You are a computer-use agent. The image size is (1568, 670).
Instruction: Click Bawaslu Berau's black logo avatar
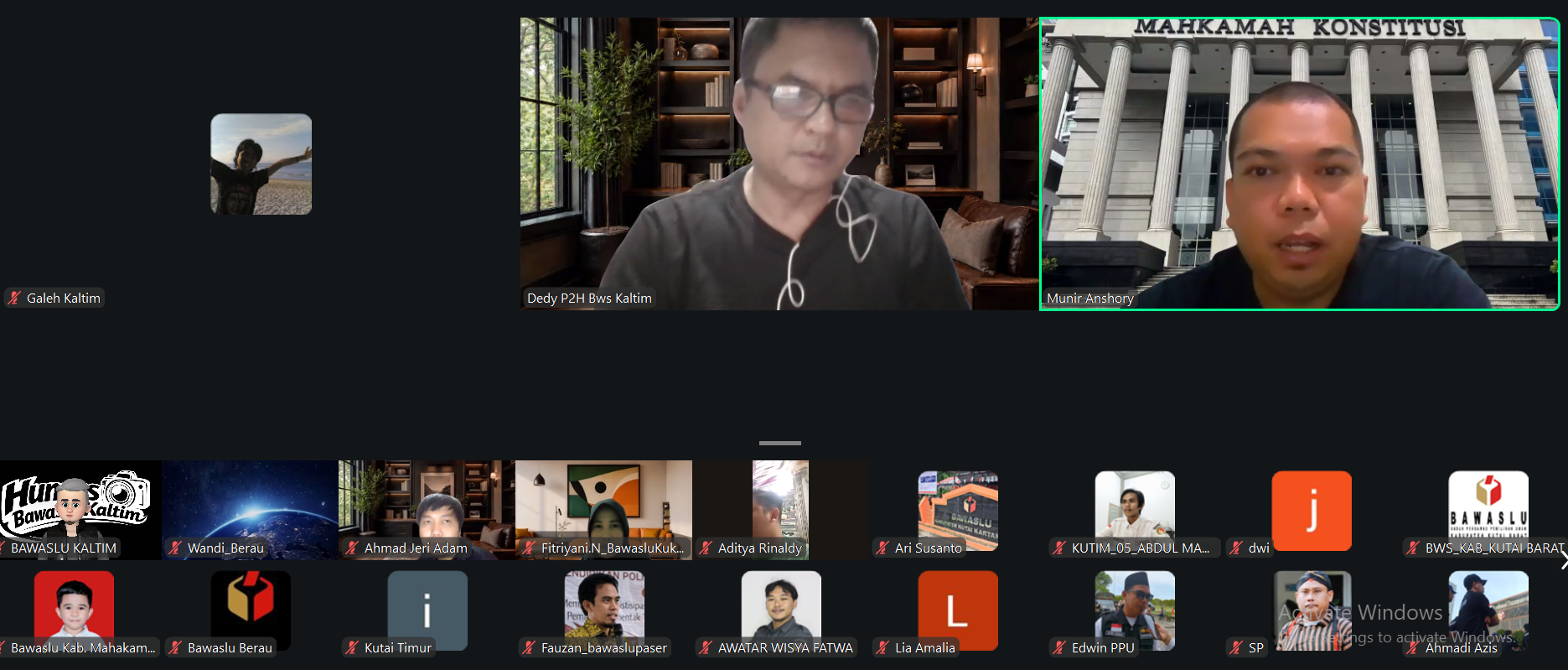click(251, 610)
